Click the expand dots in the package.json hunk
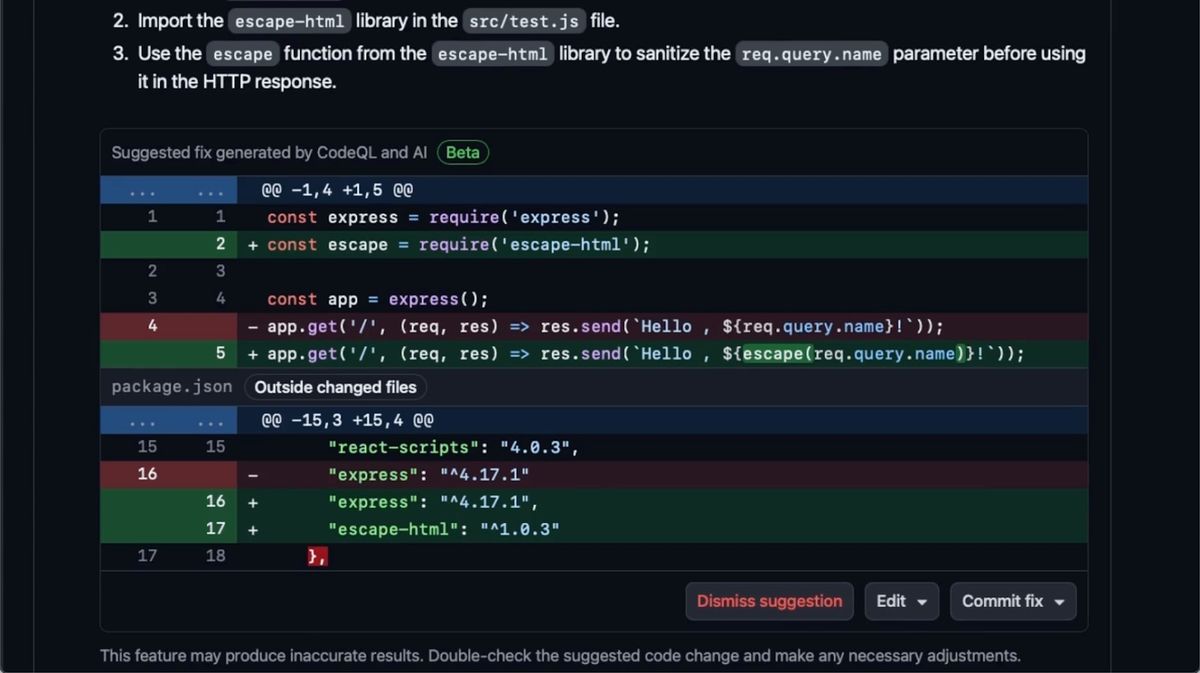The image size is (1200, 673). pyautogui.click(x=180, y=420)
